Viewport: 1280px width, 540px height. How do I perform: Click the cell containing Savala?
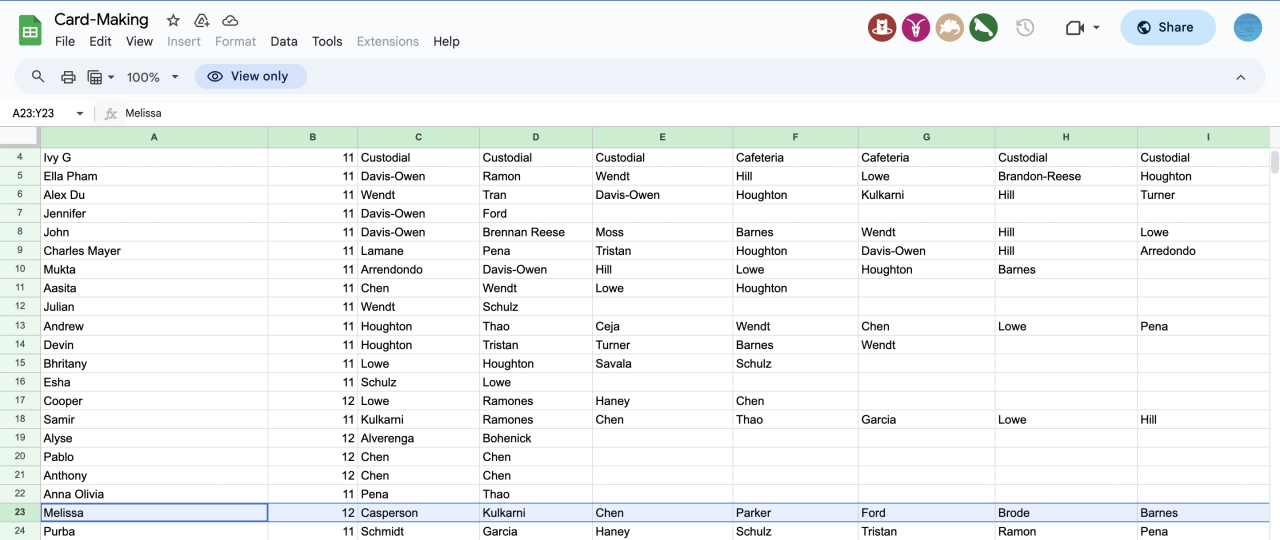click(x=662, y=363)
